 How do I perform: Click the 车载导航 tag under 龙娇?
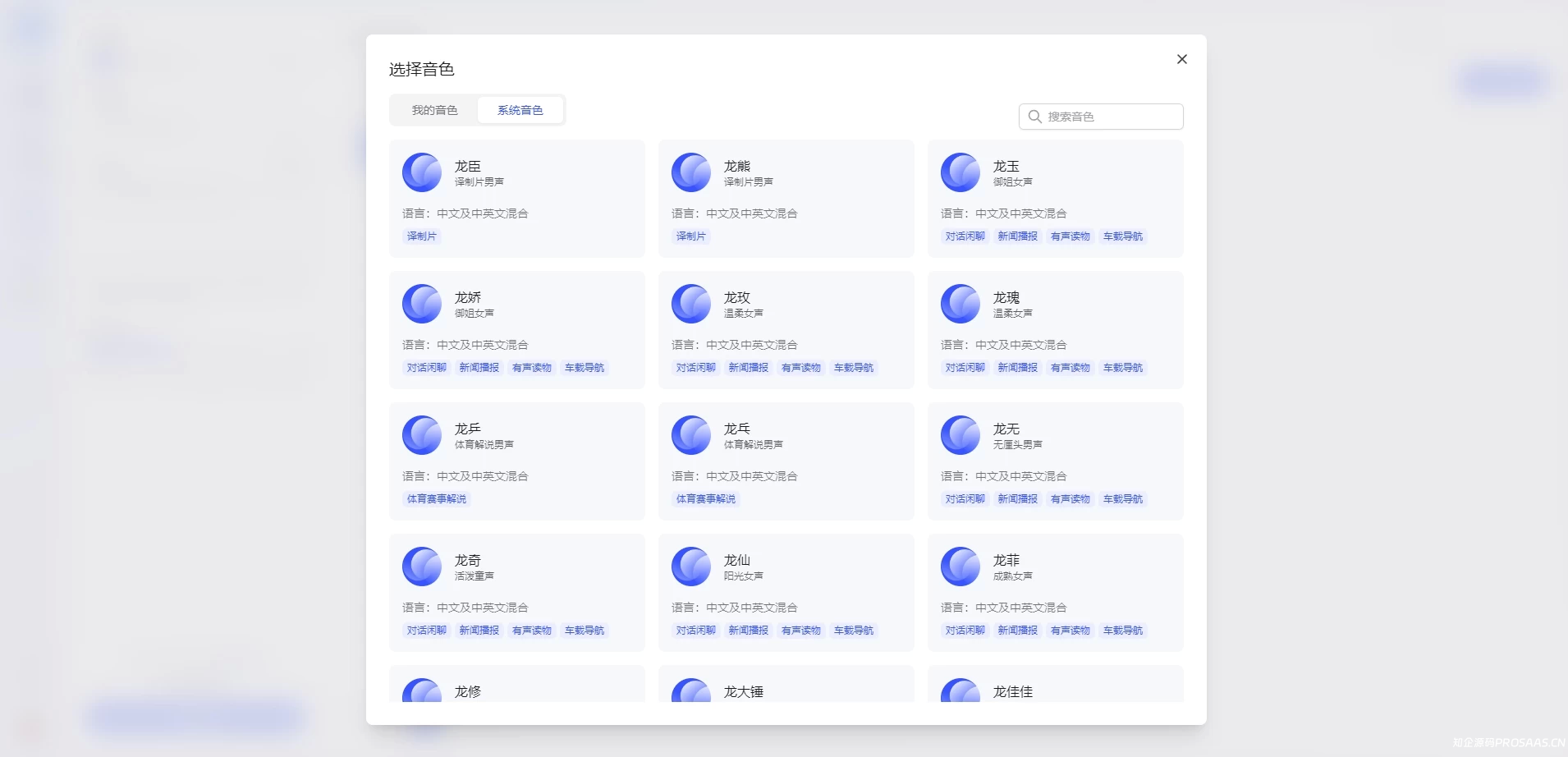584,367
